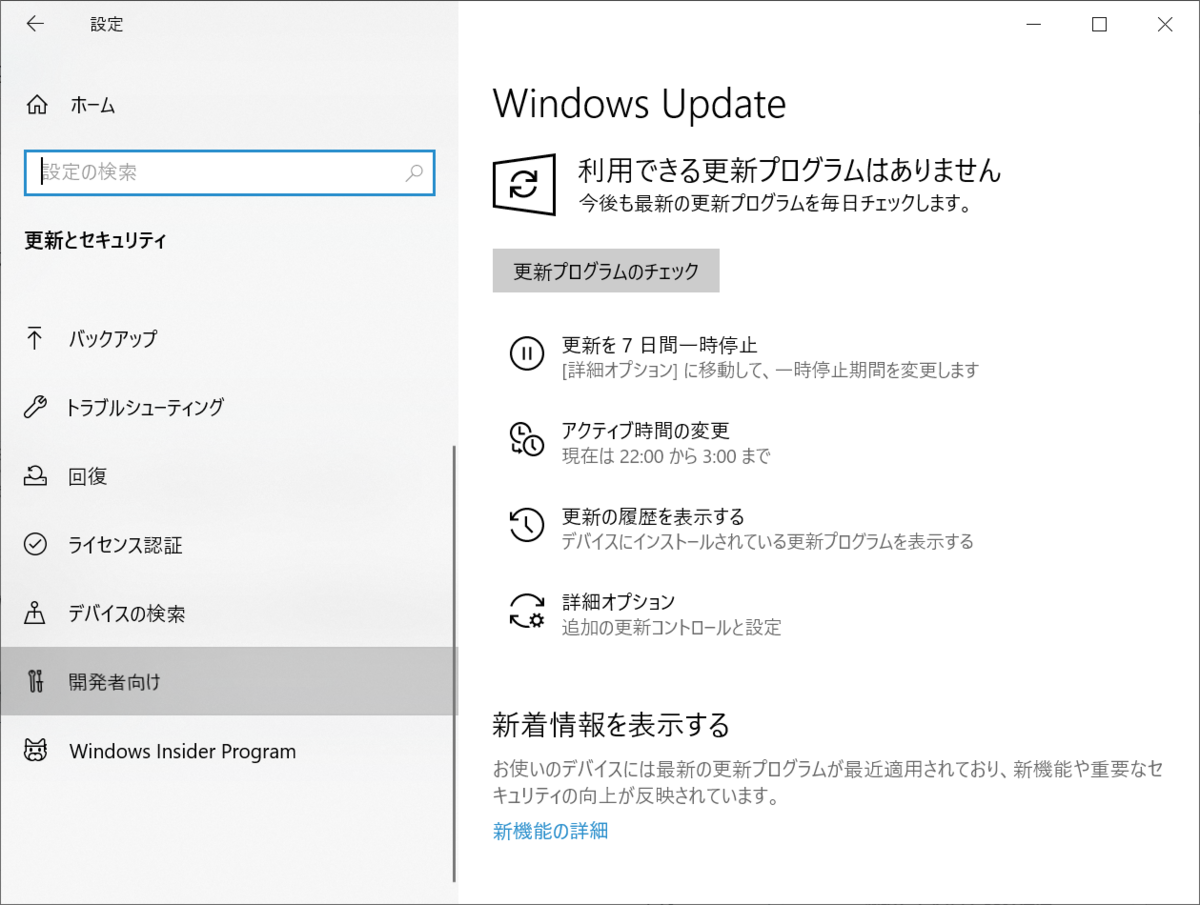Click the 更新プログラムのチェック button
The height and width of the screenshot is (905, 1200).
click(x=606, y=271)
